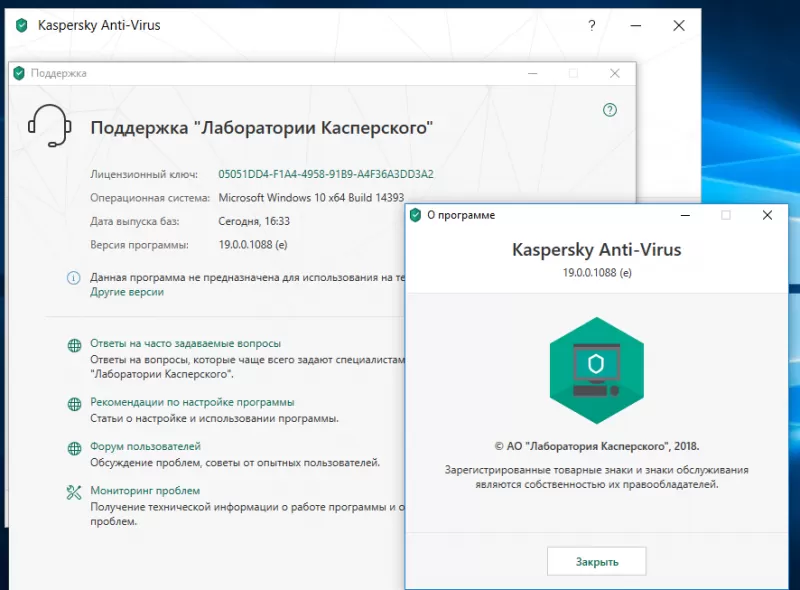The width and height of the screenshot is (800, 590).
Task: Click the shield icon in the Поддержка title bar
Action: coord(22,73)
